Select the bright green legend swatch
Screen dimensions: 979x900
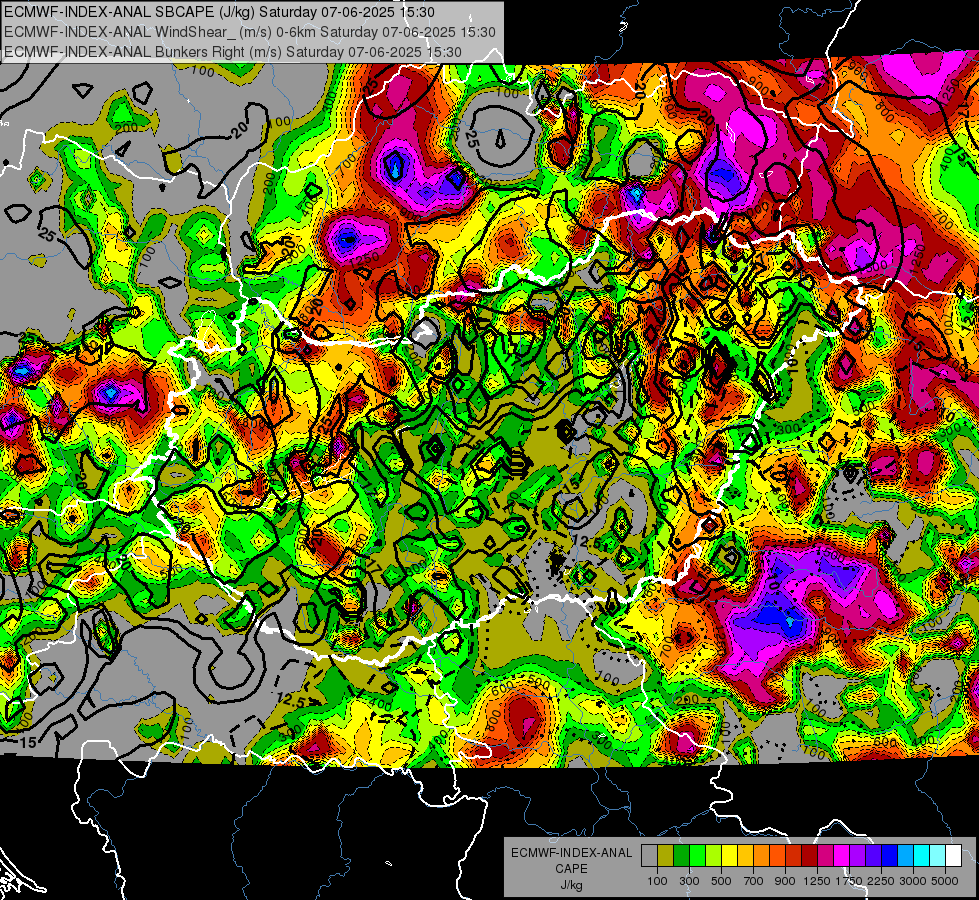(x=697, y=856)
